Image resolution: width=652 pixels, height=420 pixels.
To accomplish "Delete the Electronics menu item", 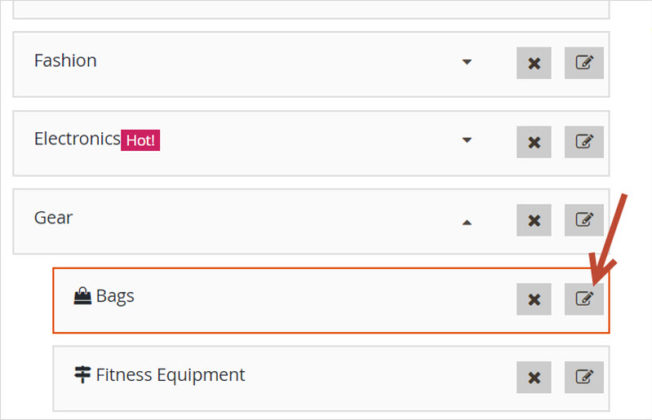I will [x=534, y=142].
